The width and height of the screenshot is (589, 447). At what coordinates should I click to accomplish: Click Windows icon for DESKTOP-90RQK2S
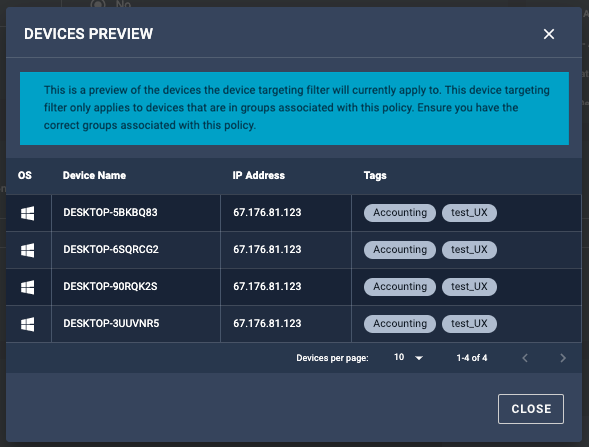27,287
